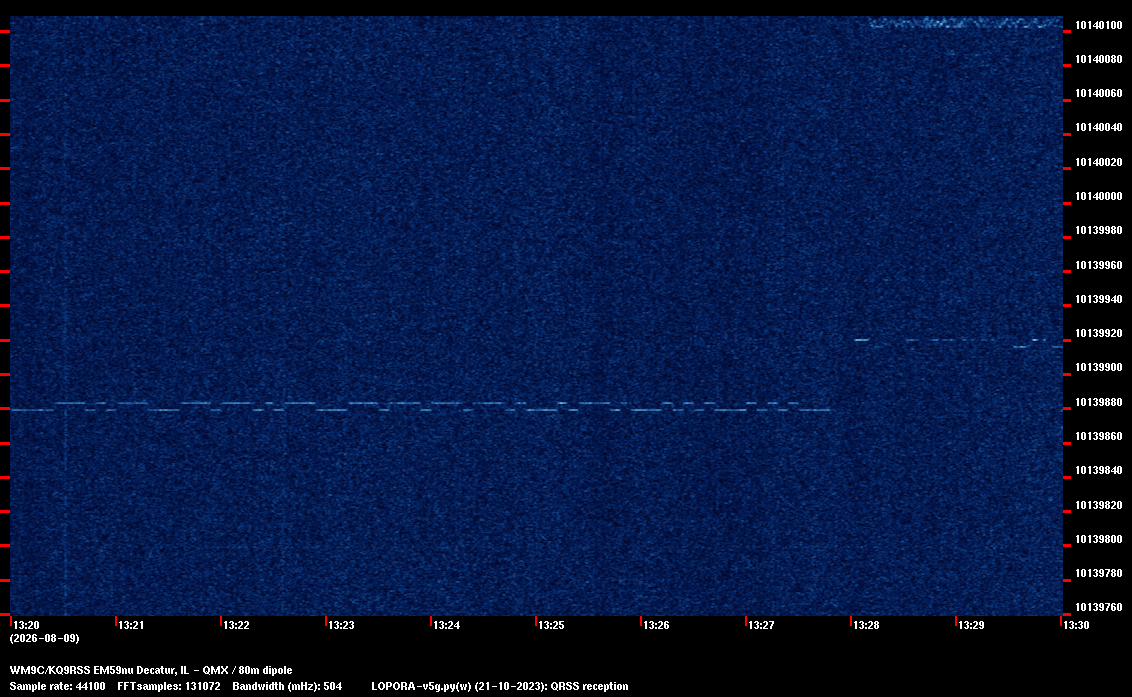
Task: Select the 13:21 time label
Action: coord(131,625)
